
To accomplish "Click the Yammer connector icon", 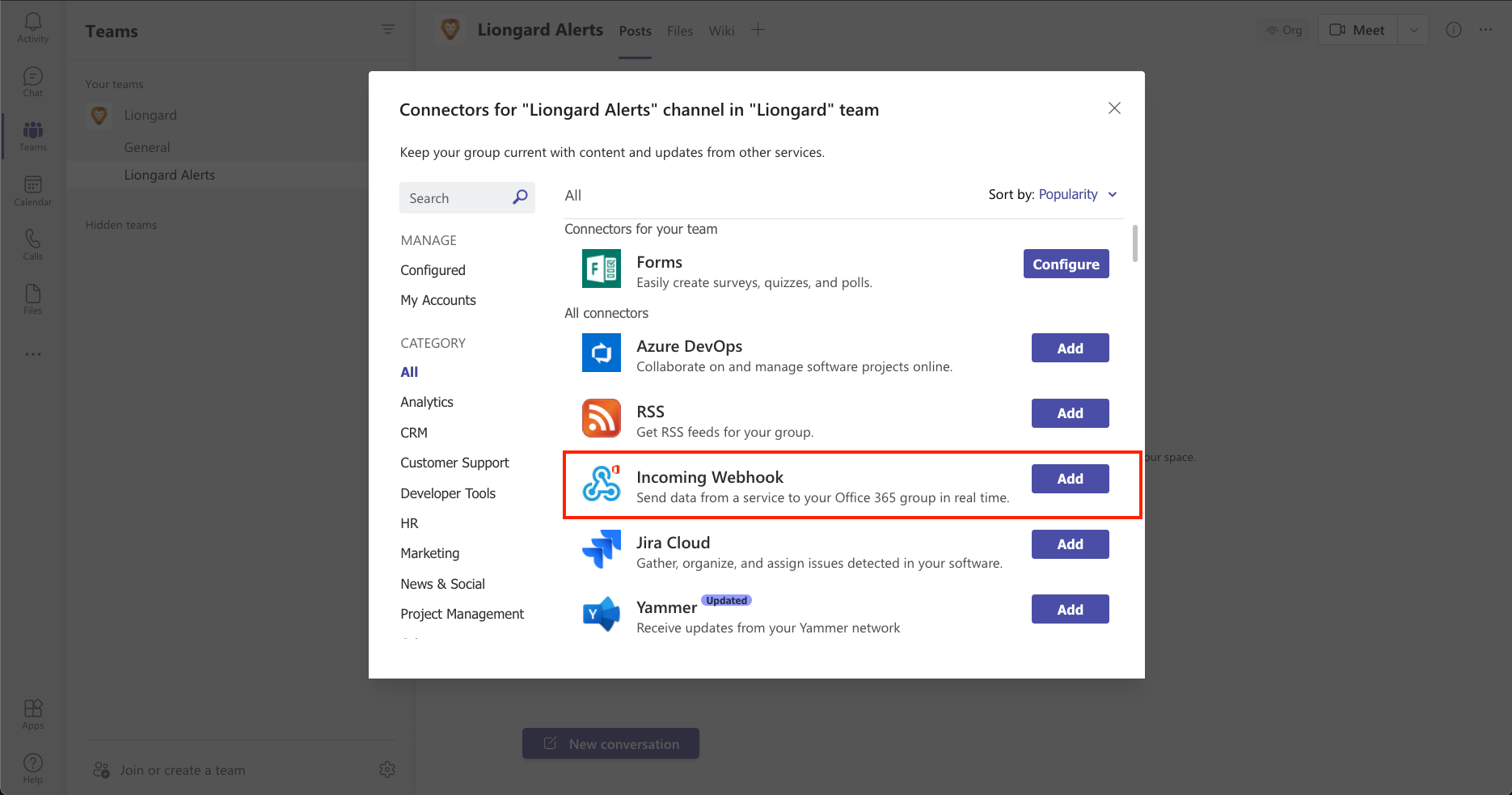I will point(602,615).
